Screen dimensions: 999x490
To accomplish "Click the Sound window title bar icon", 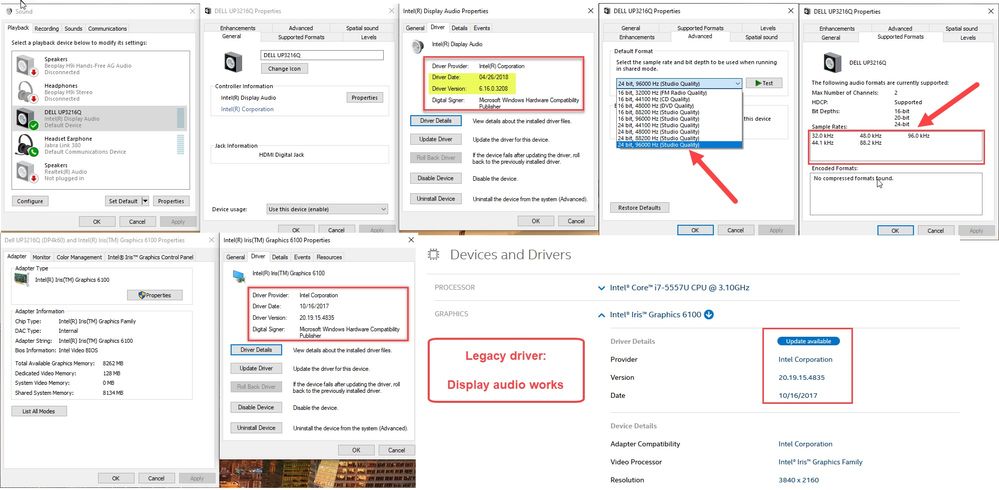I will tap(8, 11).
